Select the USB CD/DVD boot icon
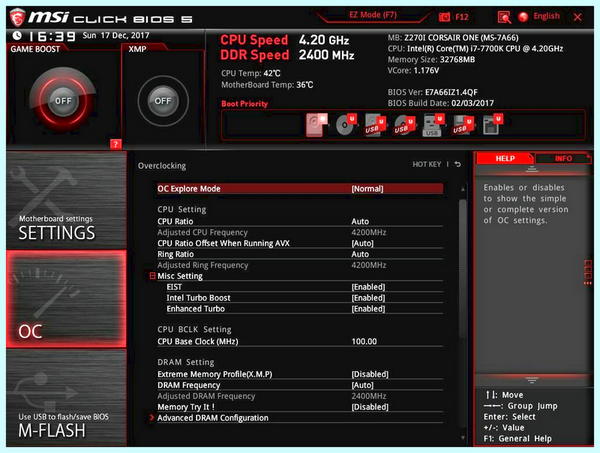This screenshot has width=600, height=453. point(404,125)
